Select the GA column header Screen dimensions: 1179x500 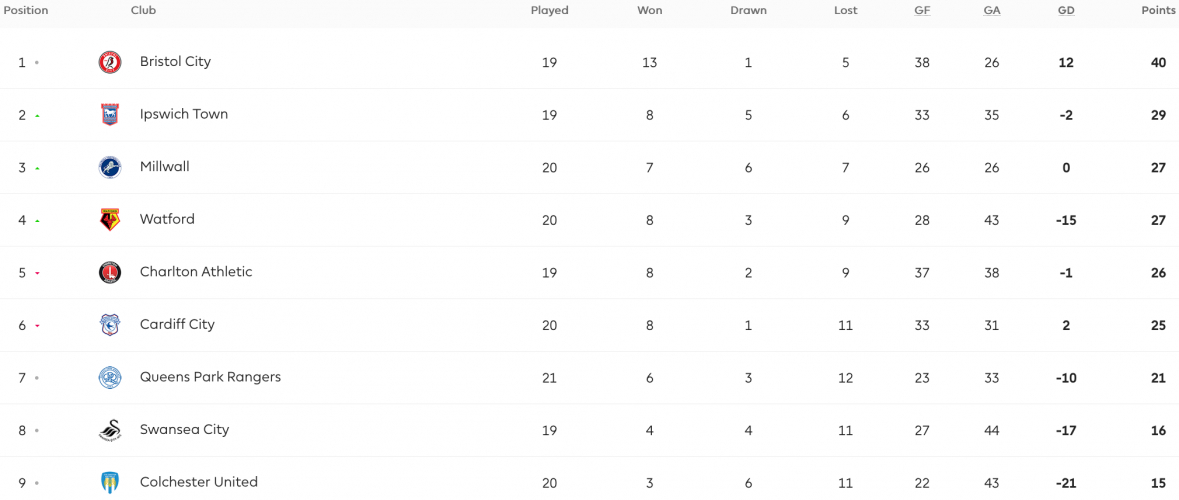coord(992,11)
